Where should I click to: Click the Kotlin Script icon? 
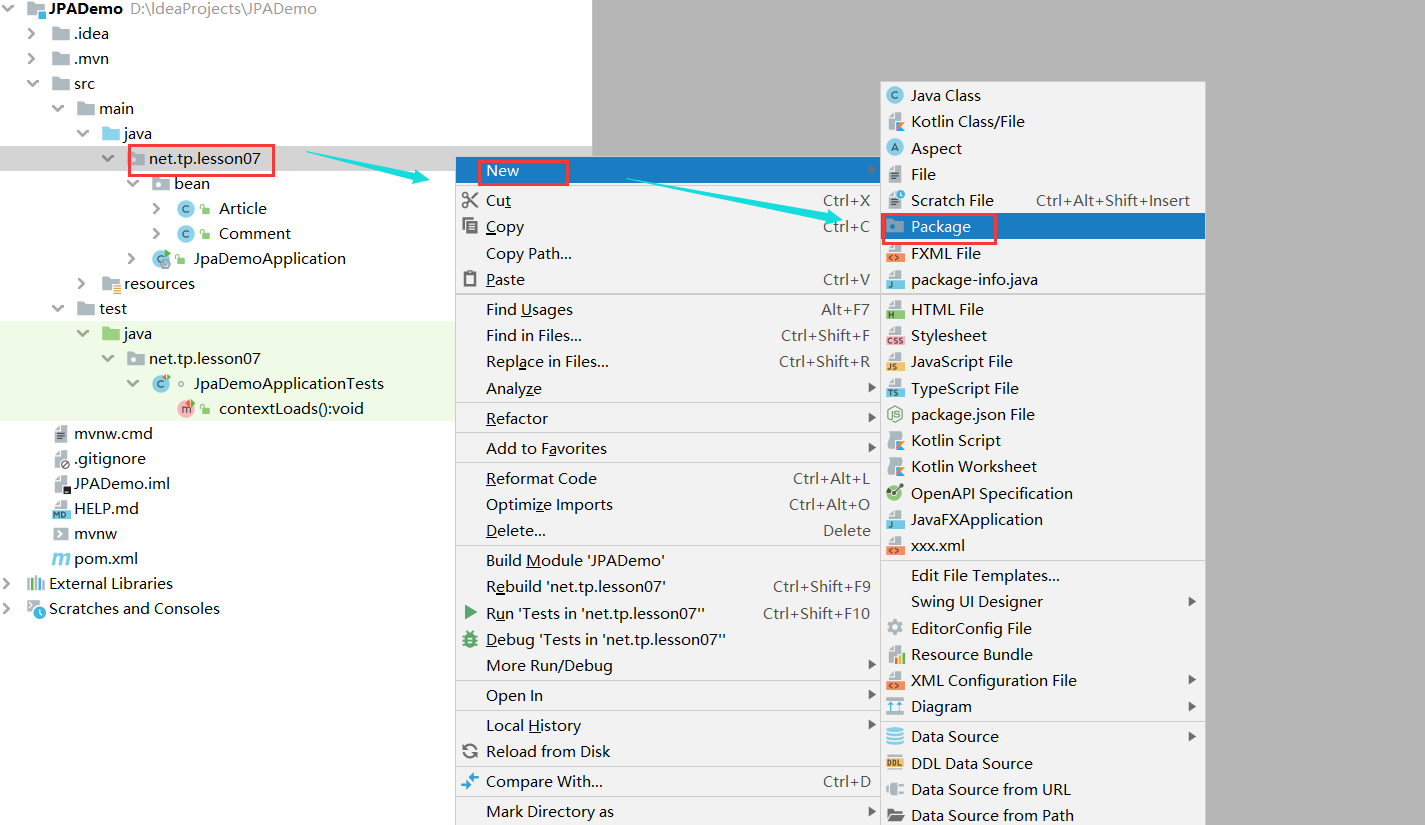tap(895, 440)
